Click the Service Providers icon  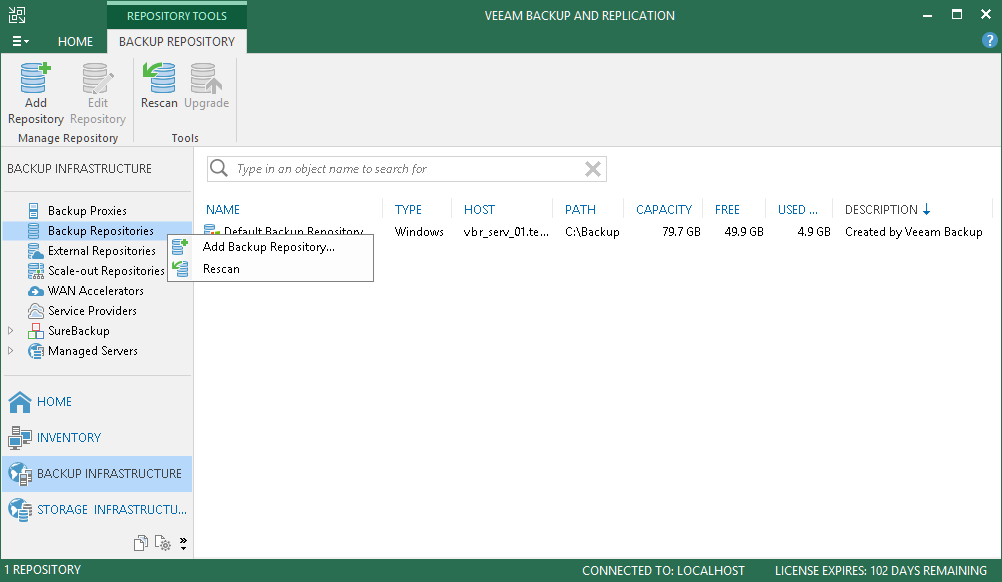[x=36, y=311]
